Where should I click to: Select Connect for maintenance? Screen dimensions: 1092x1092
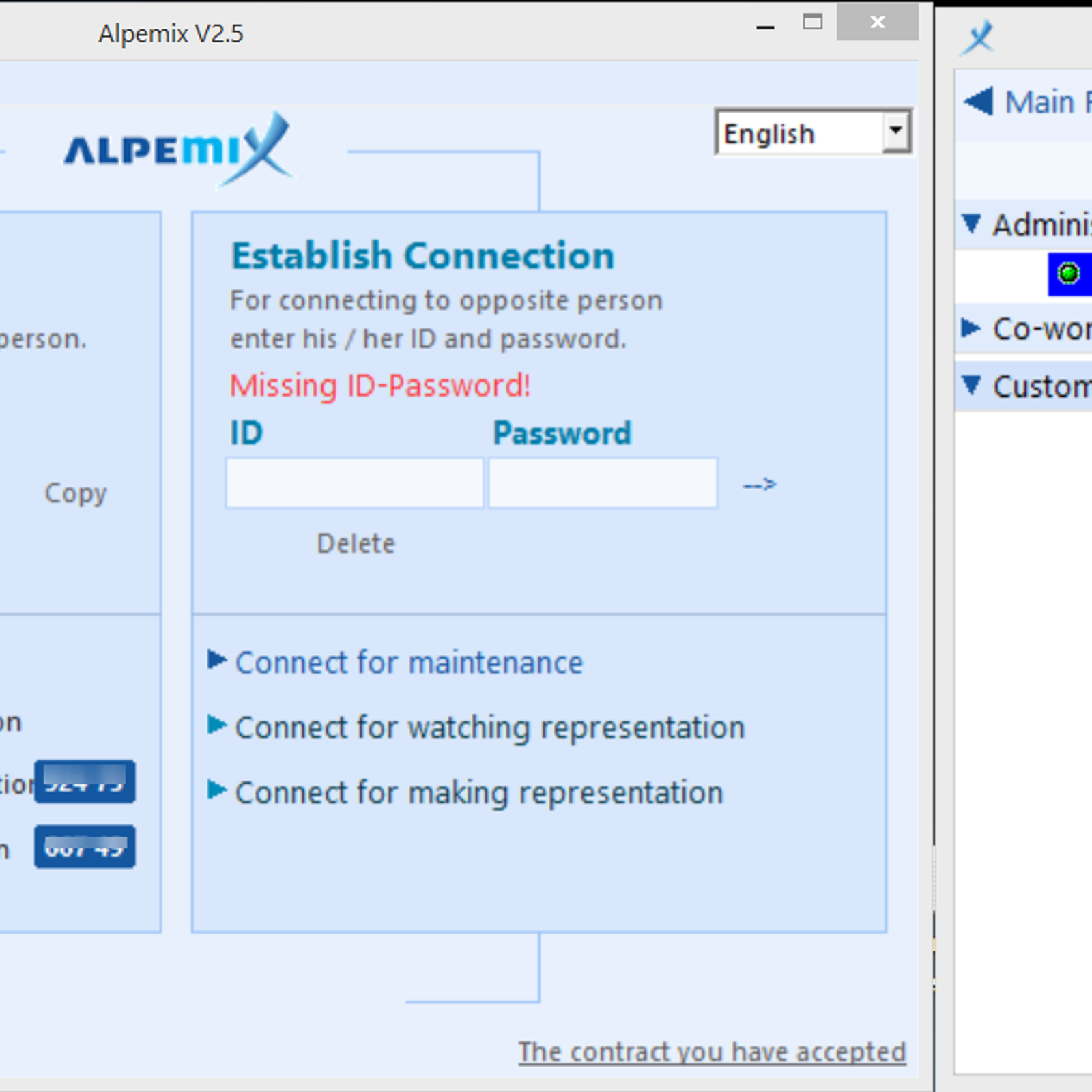click(409, 663)
